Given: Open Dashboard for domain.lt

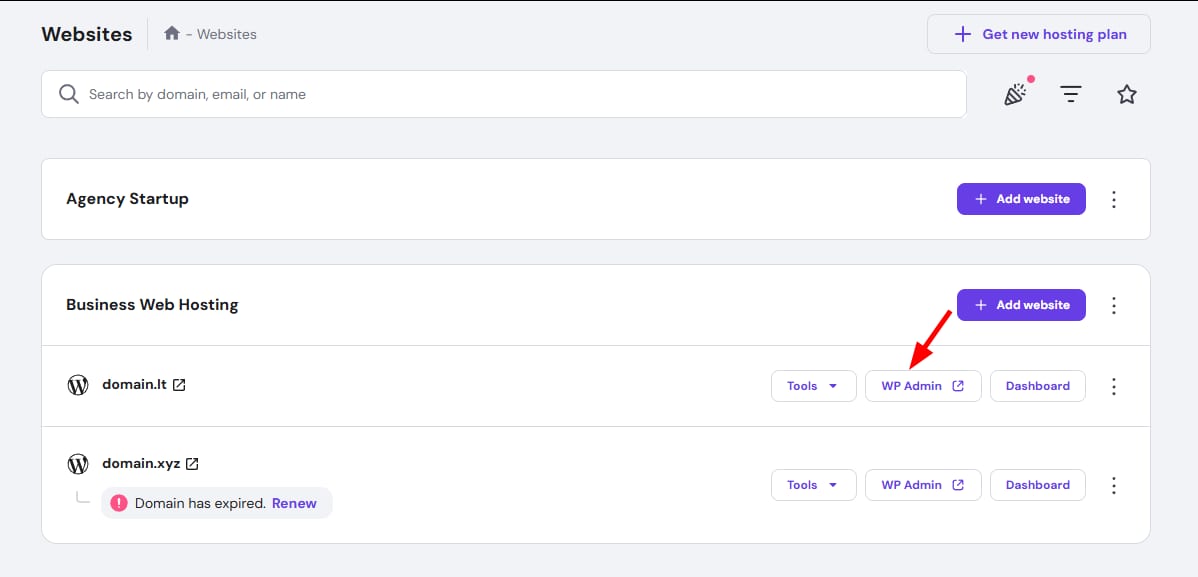Looking at the screenshot, I should [x=1037, y=386].
